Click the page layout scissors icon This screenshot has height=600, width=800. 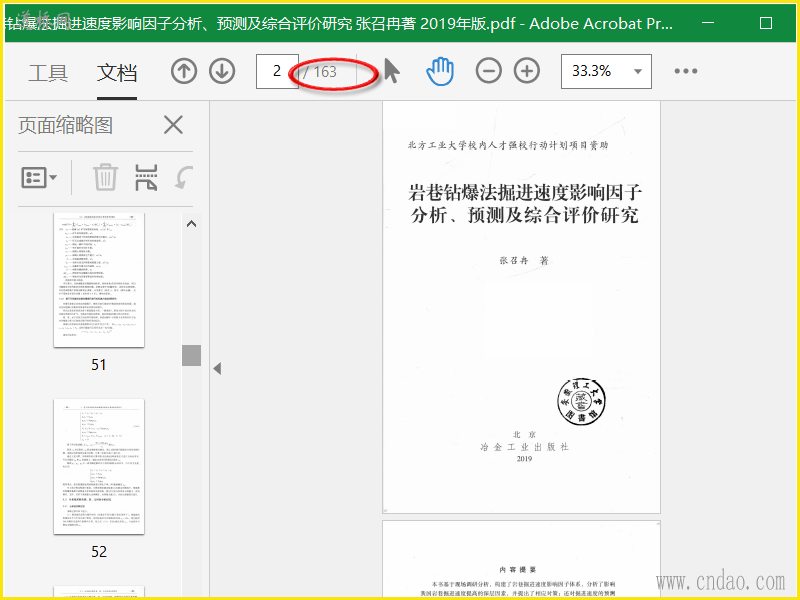pyautogui.click(x=146, y=177)
